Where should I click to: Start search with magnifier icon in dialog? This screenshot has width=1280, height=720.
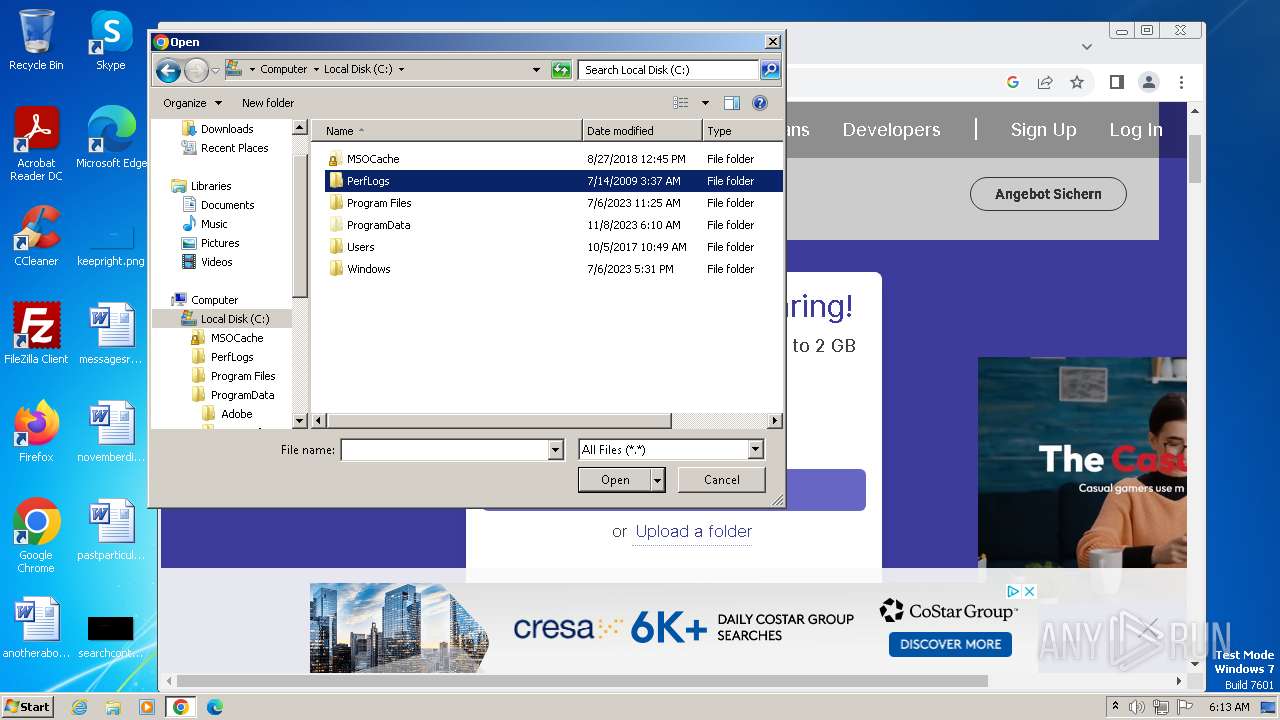click(x=769, y=70)
